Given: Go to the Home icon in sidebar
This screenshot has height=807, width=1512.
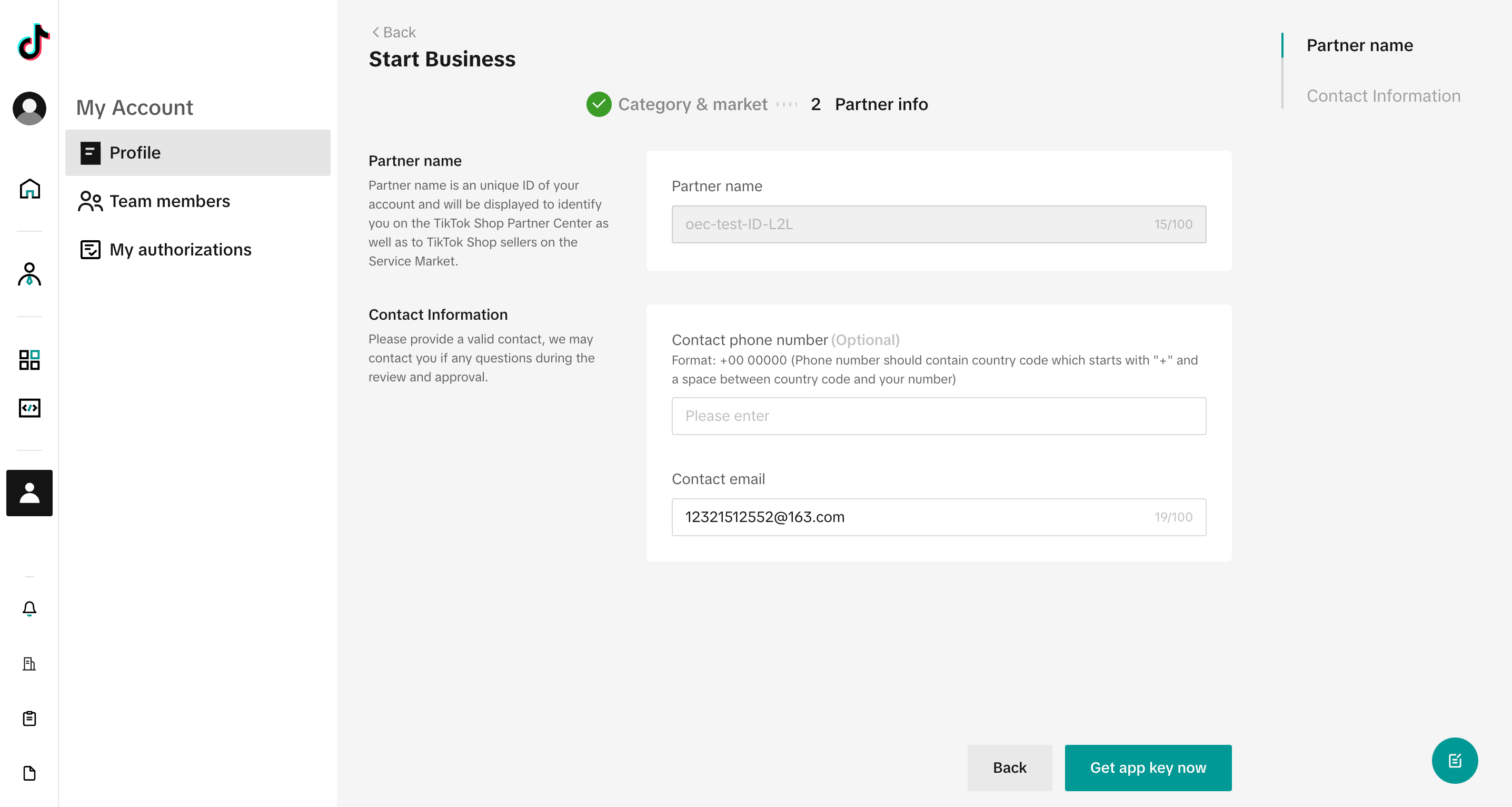Looking at the screenshot, I should 29,189.
